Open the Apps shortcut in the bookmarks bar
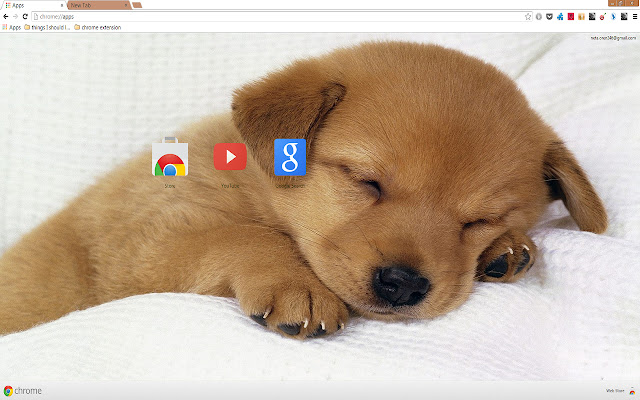The width and height of the screenshot is (640, 400). [x=11, y=27]
